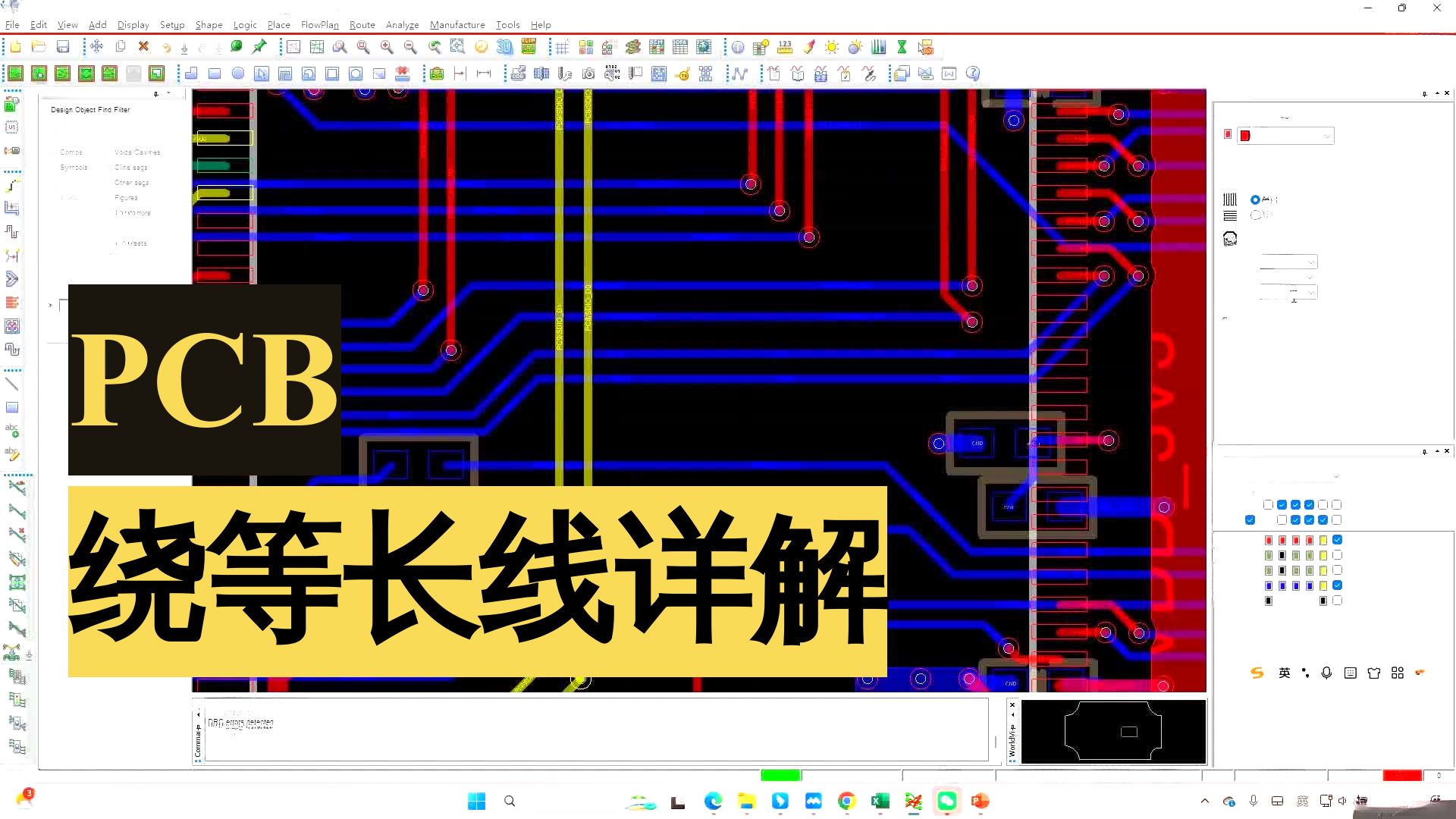Open the Route menu
Screen dimensions: 1456x819
point(362,24)
